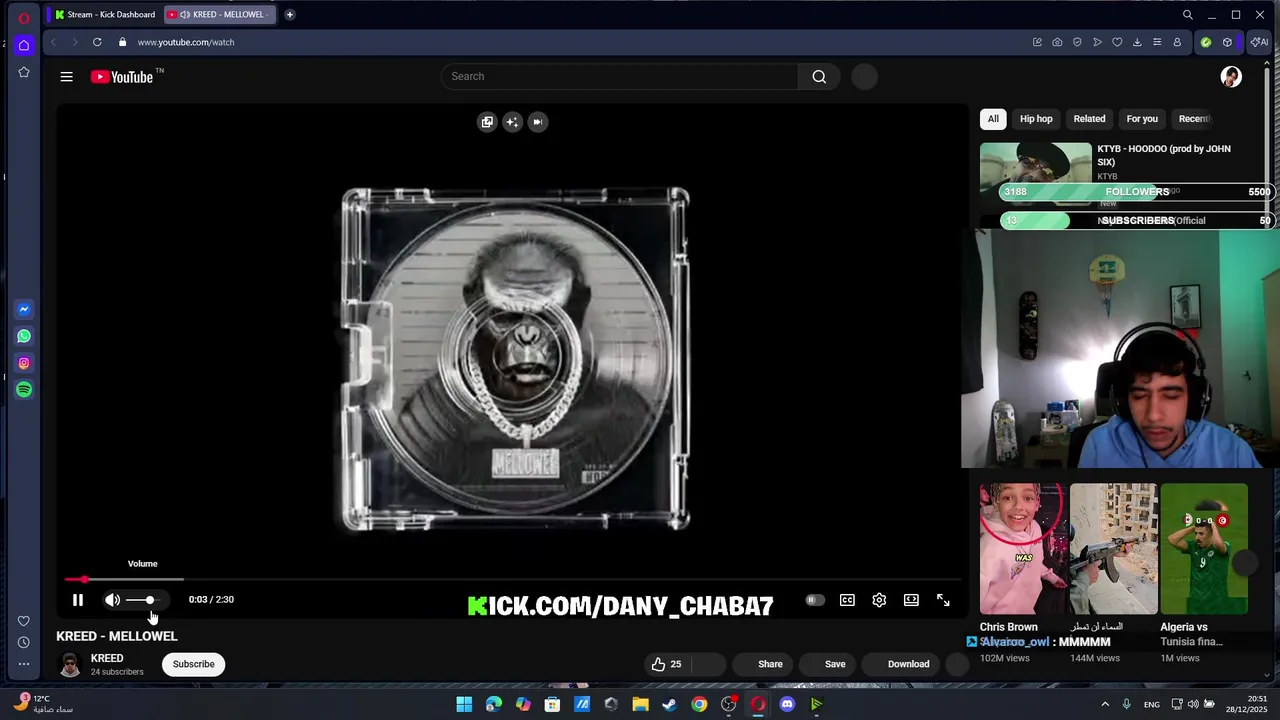Click the search magnifier button

tap(819, 76)
